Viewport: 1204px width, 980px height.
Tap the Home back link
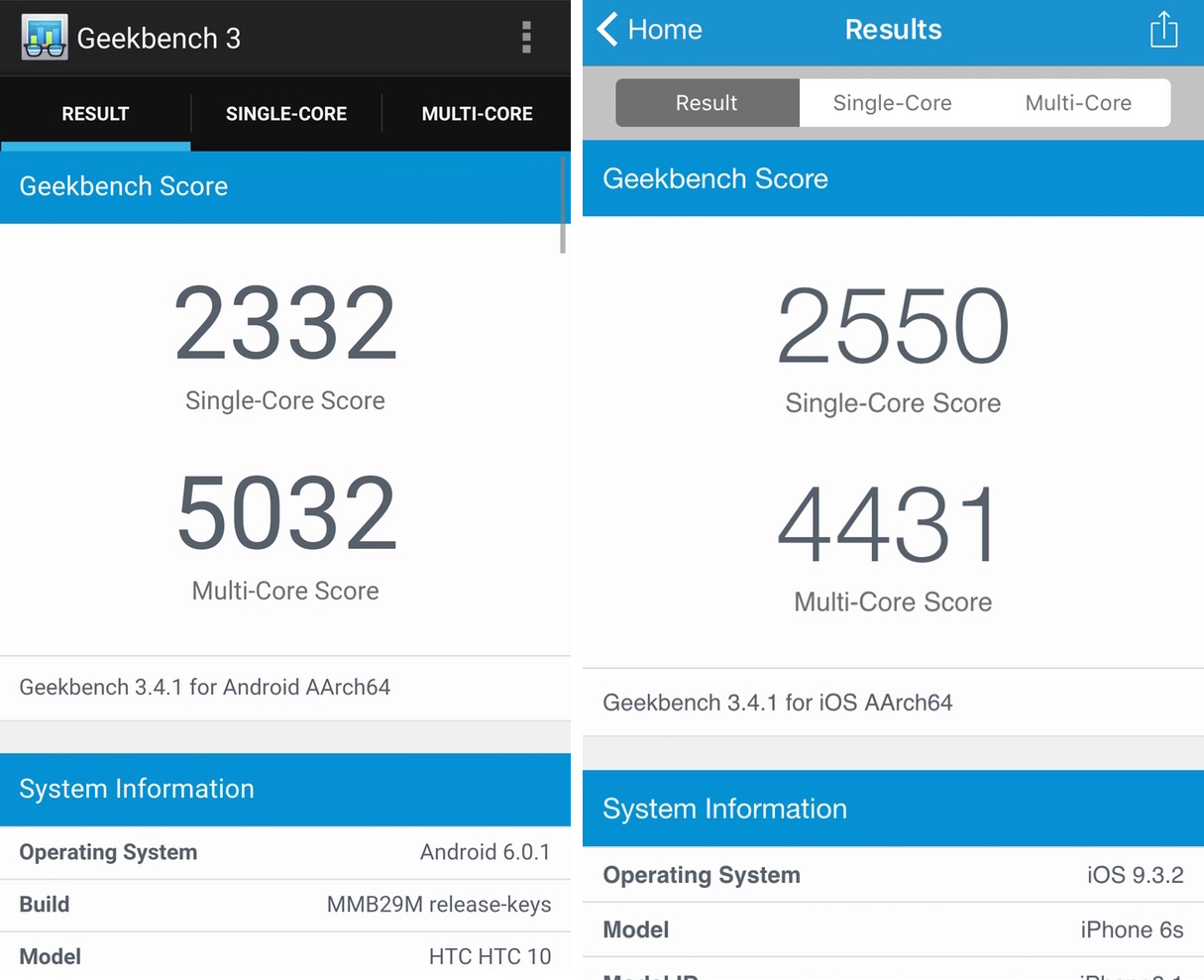click(665, 30)
